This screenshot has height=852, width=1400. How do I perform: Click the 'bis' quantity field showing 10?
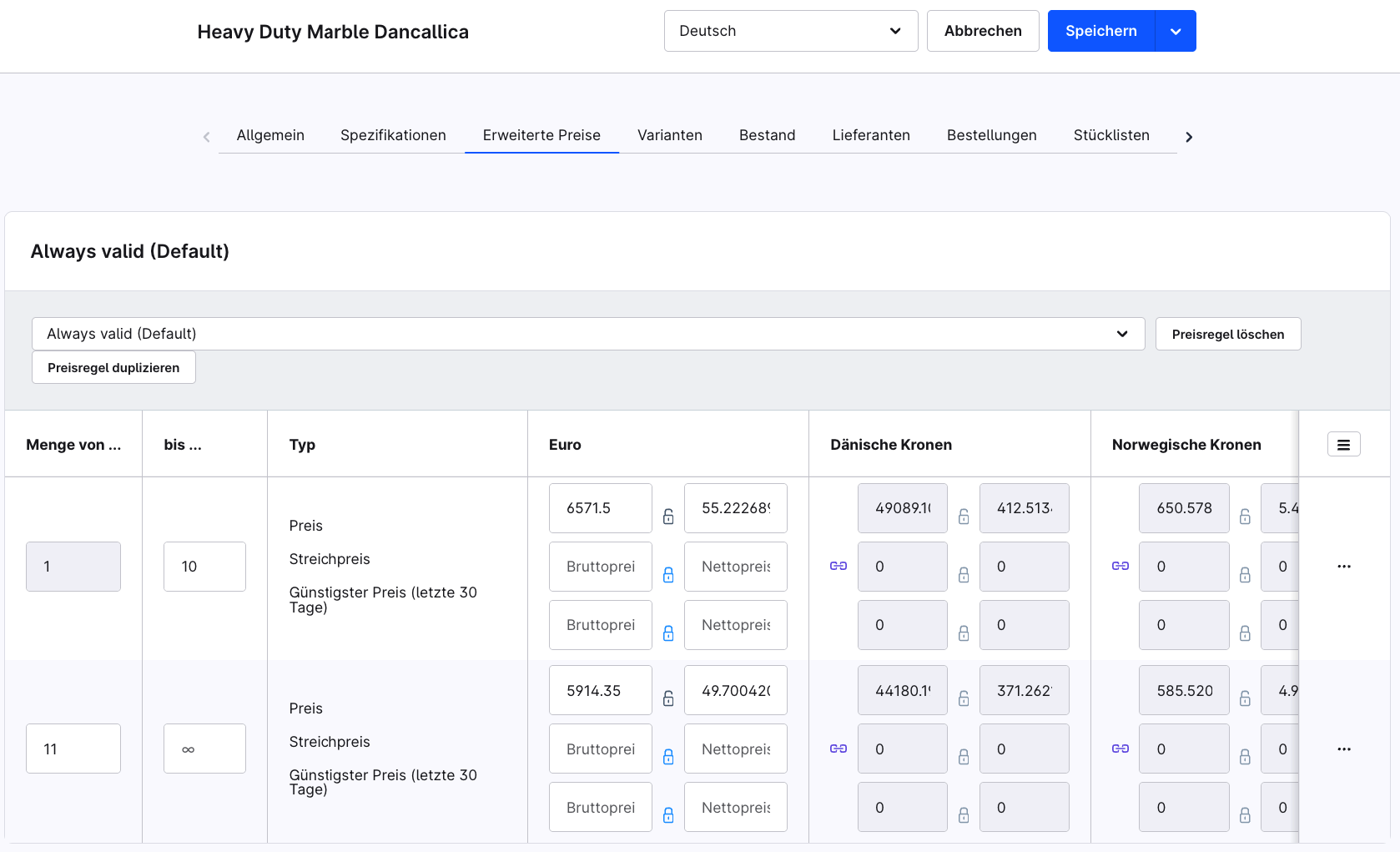coord(204,567)
